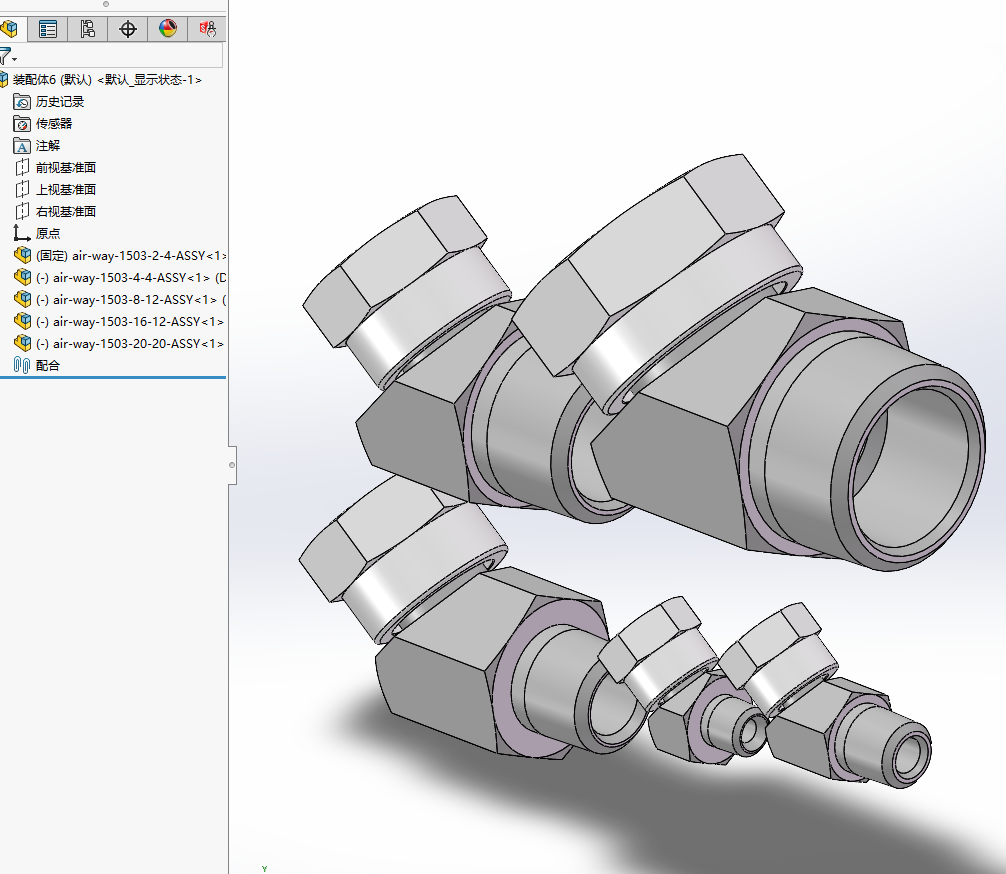Select the 上视基准面 top plane

66,189
